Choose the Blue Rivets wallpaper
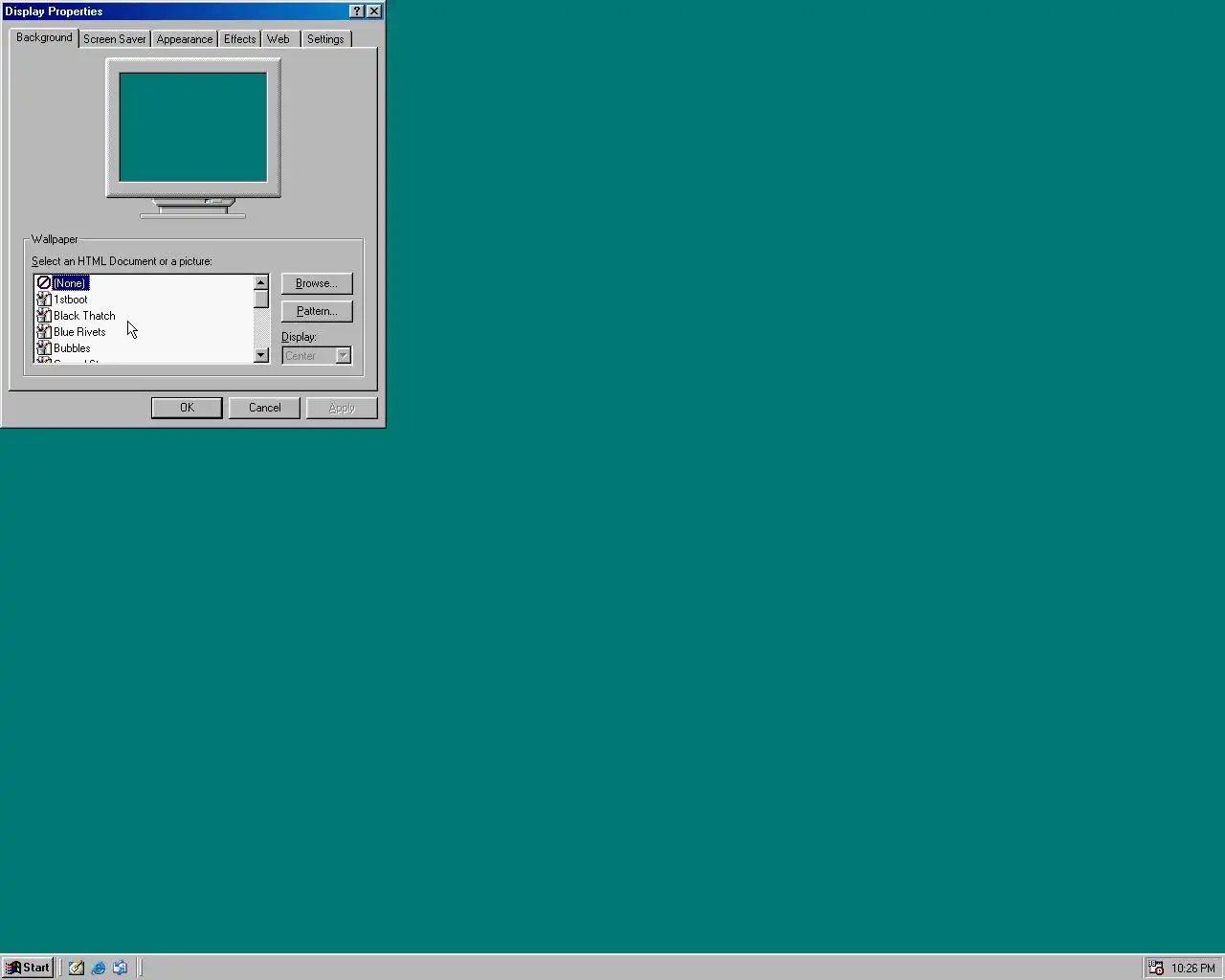Viewport: 1225px width, 980px height. (x=79, y=332)
